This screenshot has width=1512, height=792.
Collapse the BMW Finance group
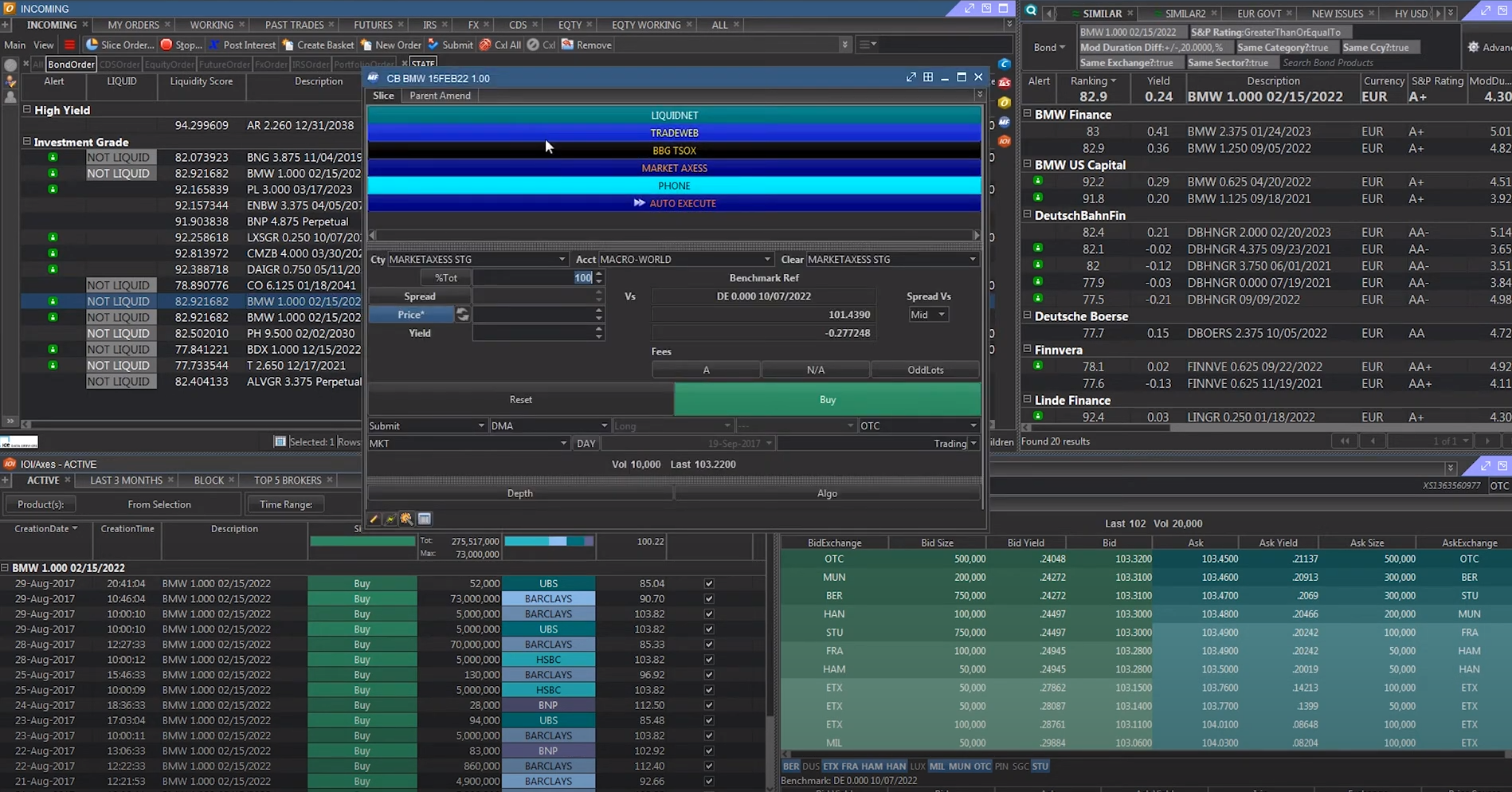(x=1028, y=114)
